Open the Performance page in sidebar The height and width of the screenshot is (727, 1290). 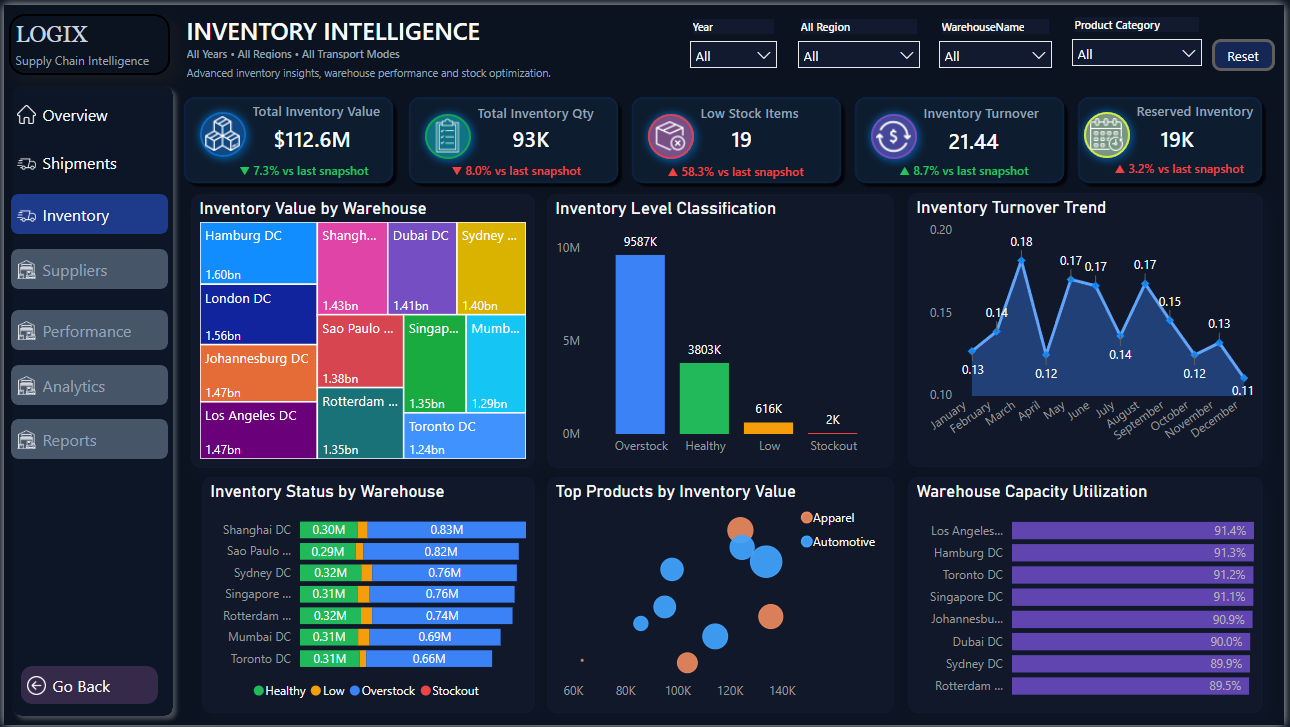[x=89, y=331]
